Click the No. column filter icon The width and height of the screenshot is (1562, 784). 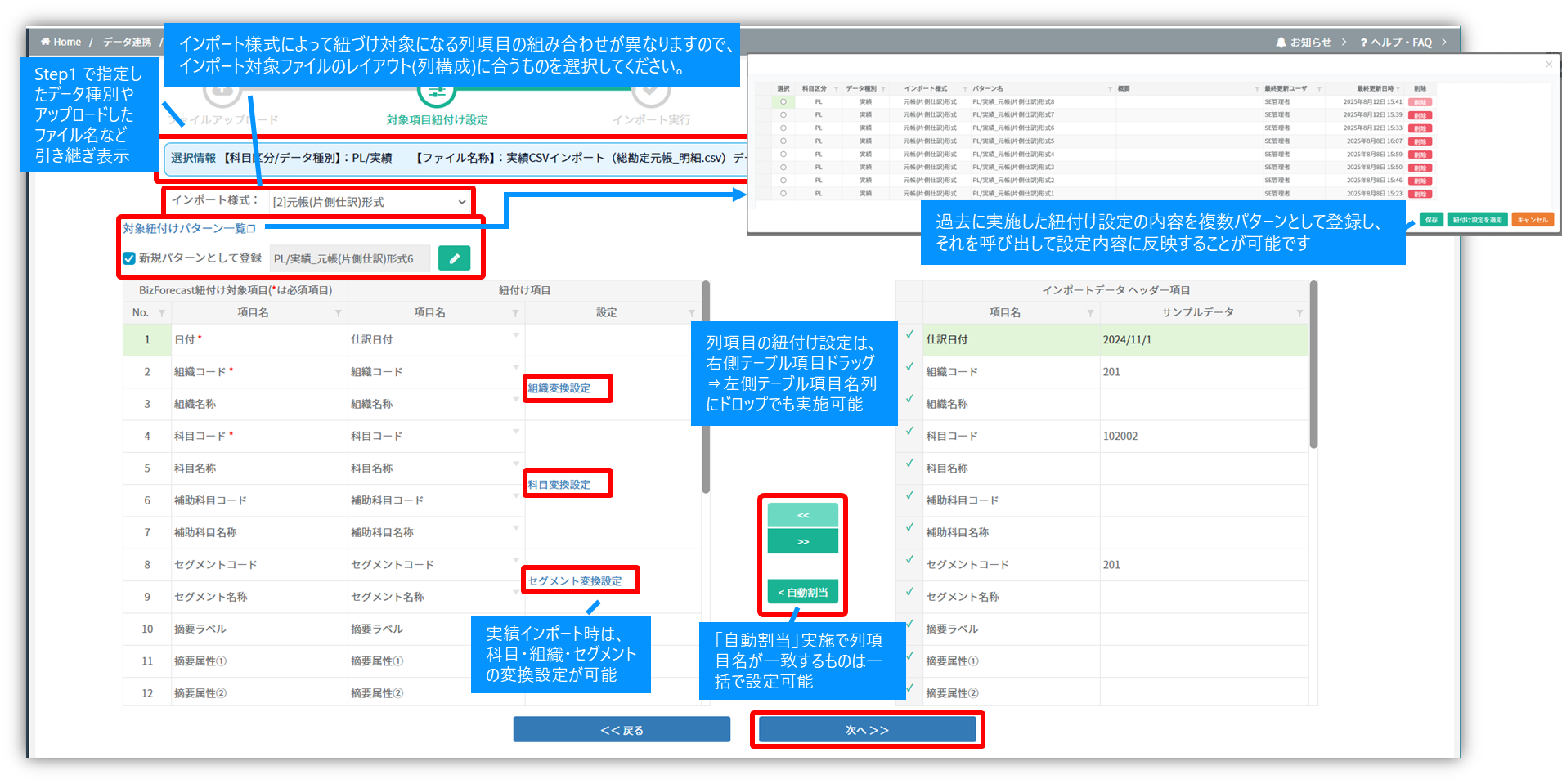[162, 313]
